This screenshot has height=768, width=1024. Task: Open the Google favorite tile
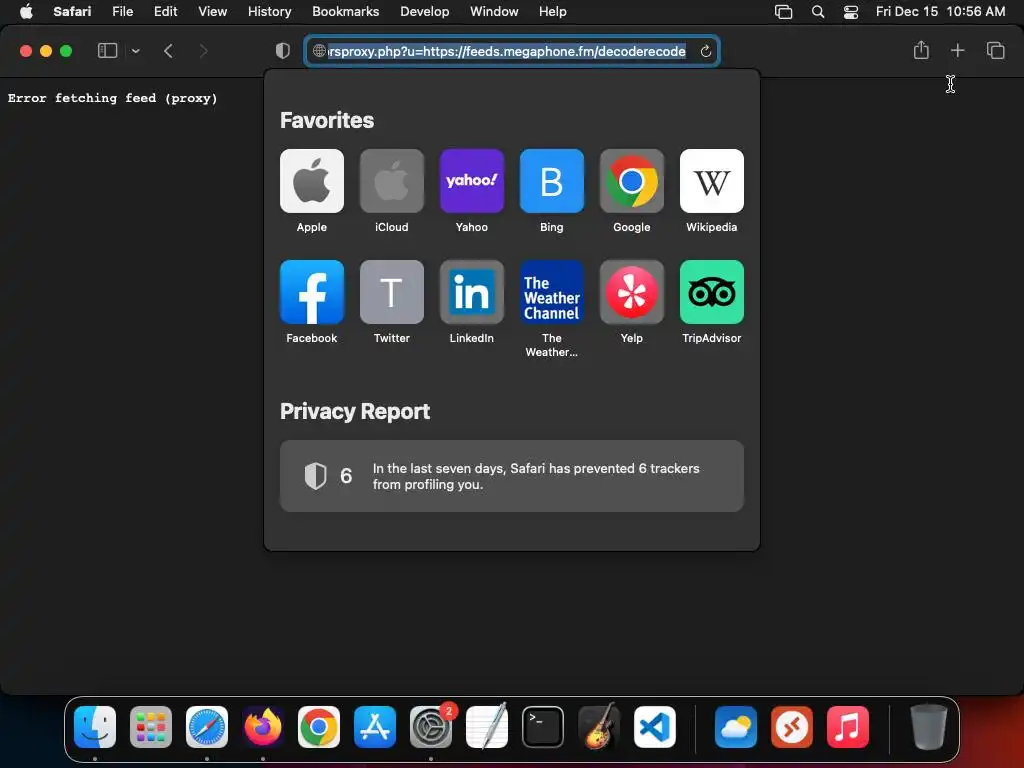(x=632, y=181)
